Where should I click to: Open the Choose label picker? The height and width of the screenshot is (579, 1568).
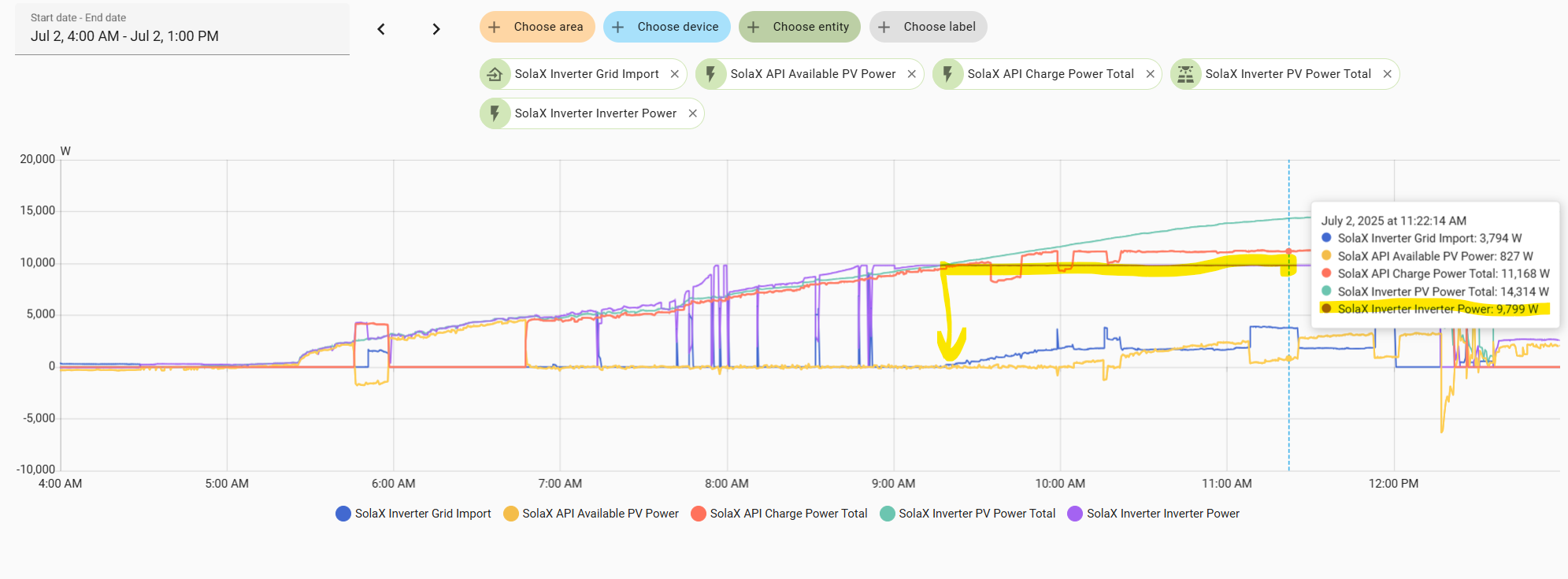pyautogui.click(x=929, y=27)
